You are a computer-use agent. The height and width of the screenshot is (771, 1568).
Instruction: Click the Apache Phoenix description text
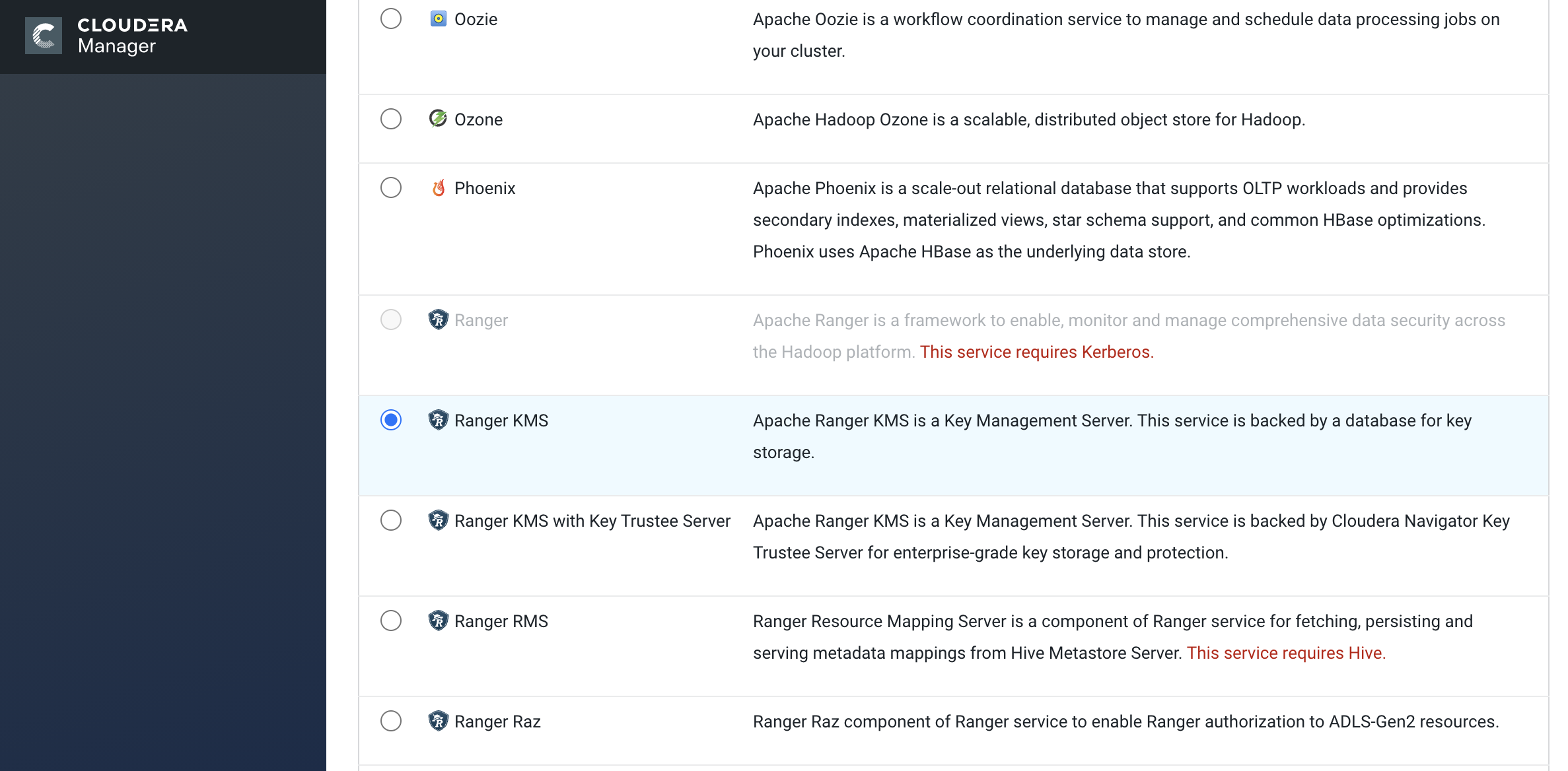(x=1119, y=220)
